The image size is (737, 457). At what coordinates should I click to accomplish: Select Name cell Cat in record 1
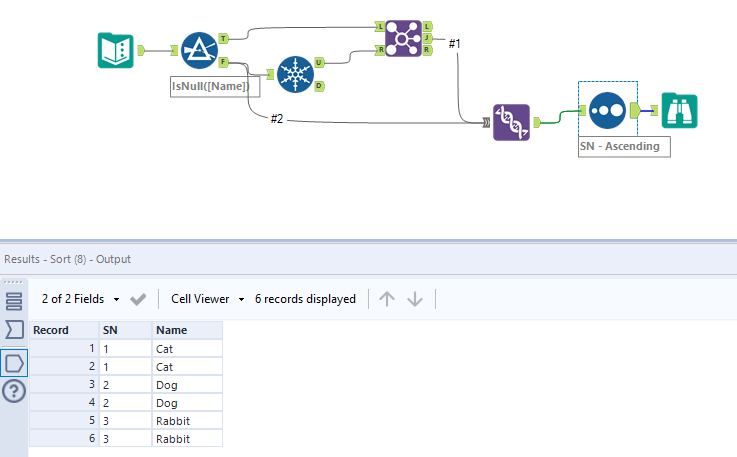pyautogui.click(x=187, y=349)
